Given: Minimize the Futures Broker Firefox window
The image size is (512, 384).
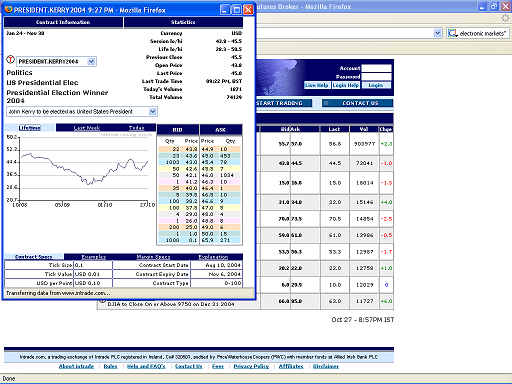Looking at the screenshot, I should [482, 6].
